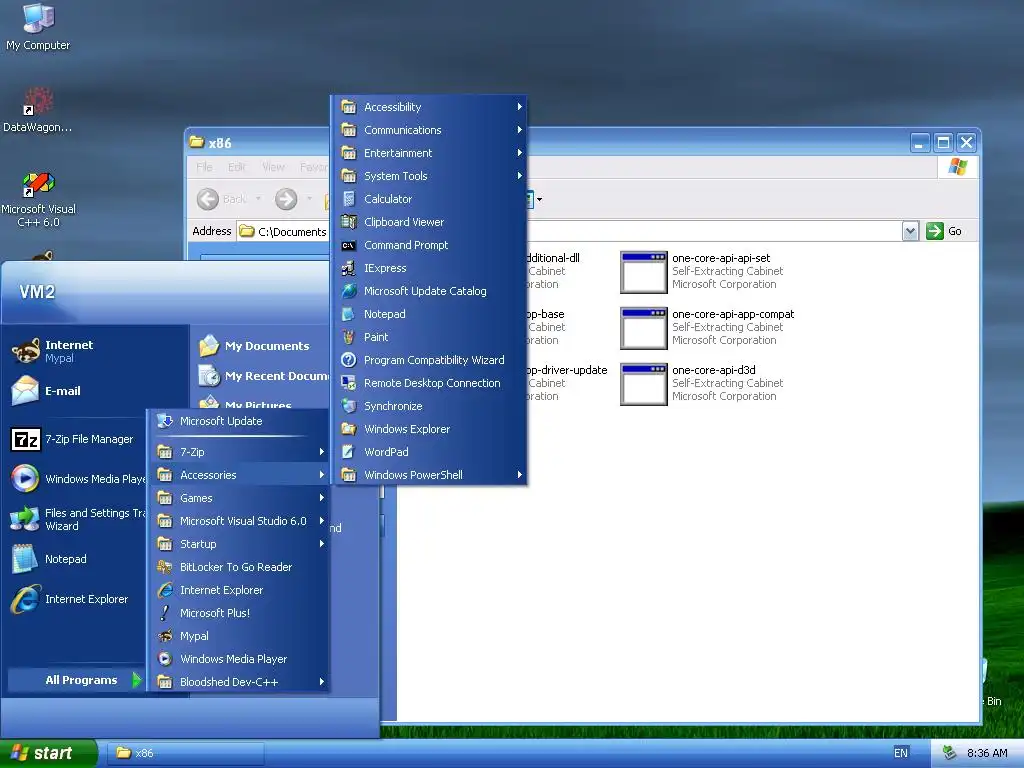Expand Windows PowerShell submenu

[429, 475]
